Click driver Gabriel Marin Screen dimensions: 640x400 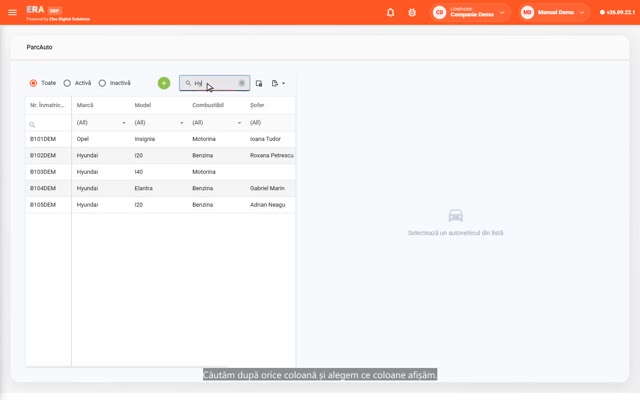(267, 188)
